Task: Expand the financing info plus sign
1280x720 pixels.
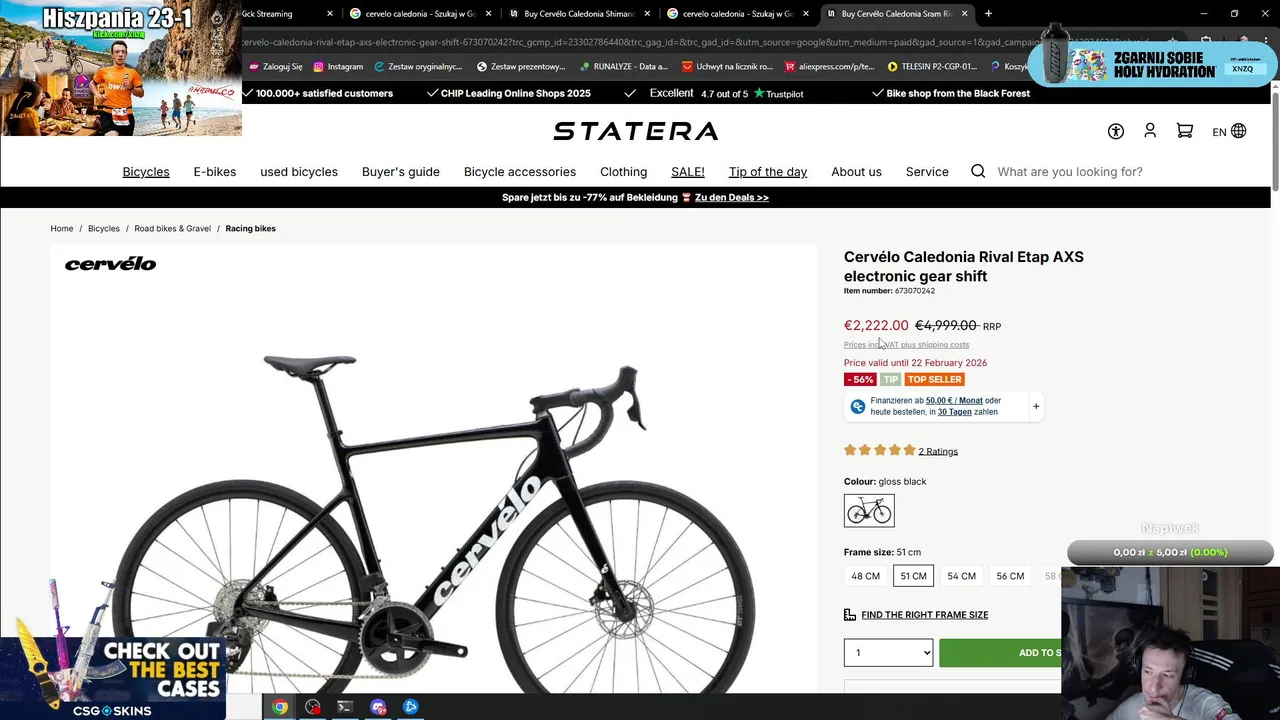Action: pyautogui.click(x=1036, y=406)
